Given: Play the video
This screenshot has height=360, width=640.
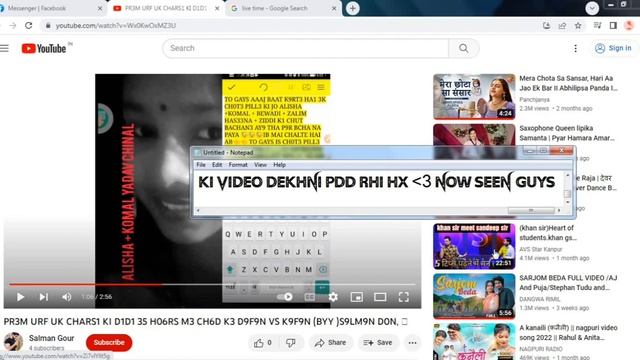Looking at the screenshot, I should coord(20,297).
